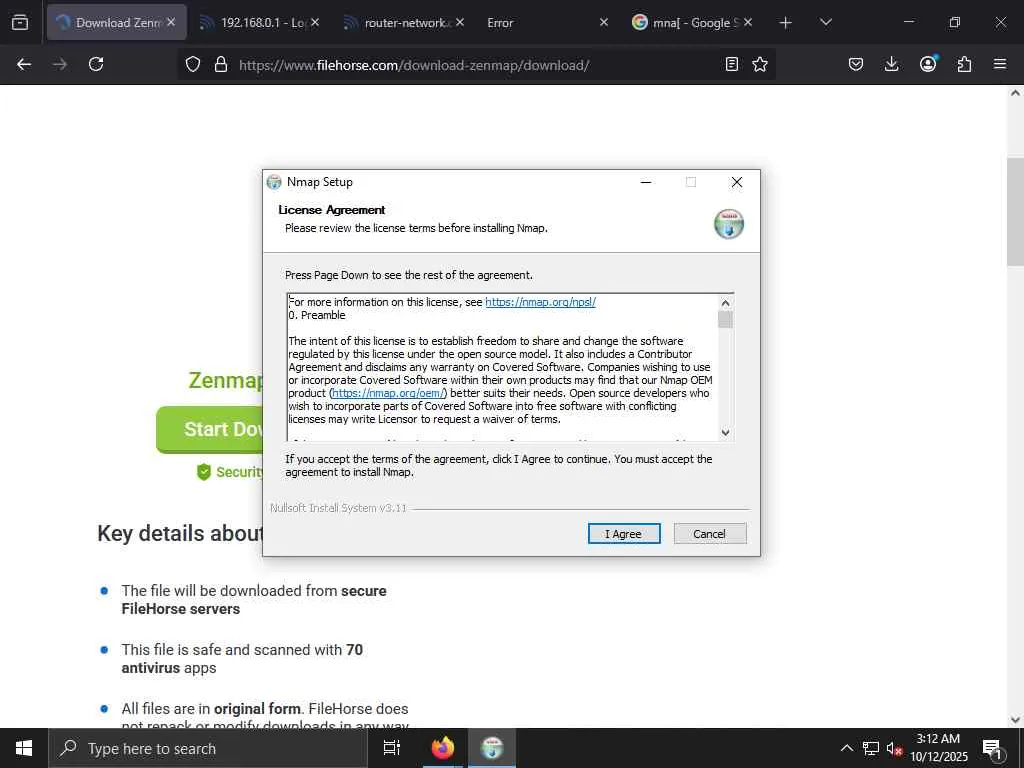Close the router-network tab
Viewport: 1024px width, 768px height.
(x=460, y=22)
